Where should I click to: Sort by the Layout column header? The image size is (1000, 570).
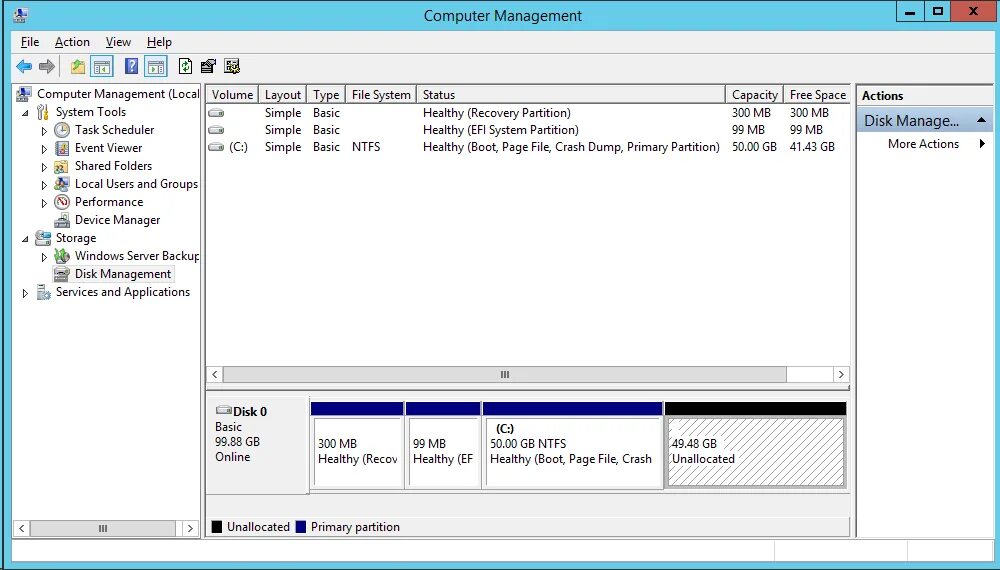(283, 94)
